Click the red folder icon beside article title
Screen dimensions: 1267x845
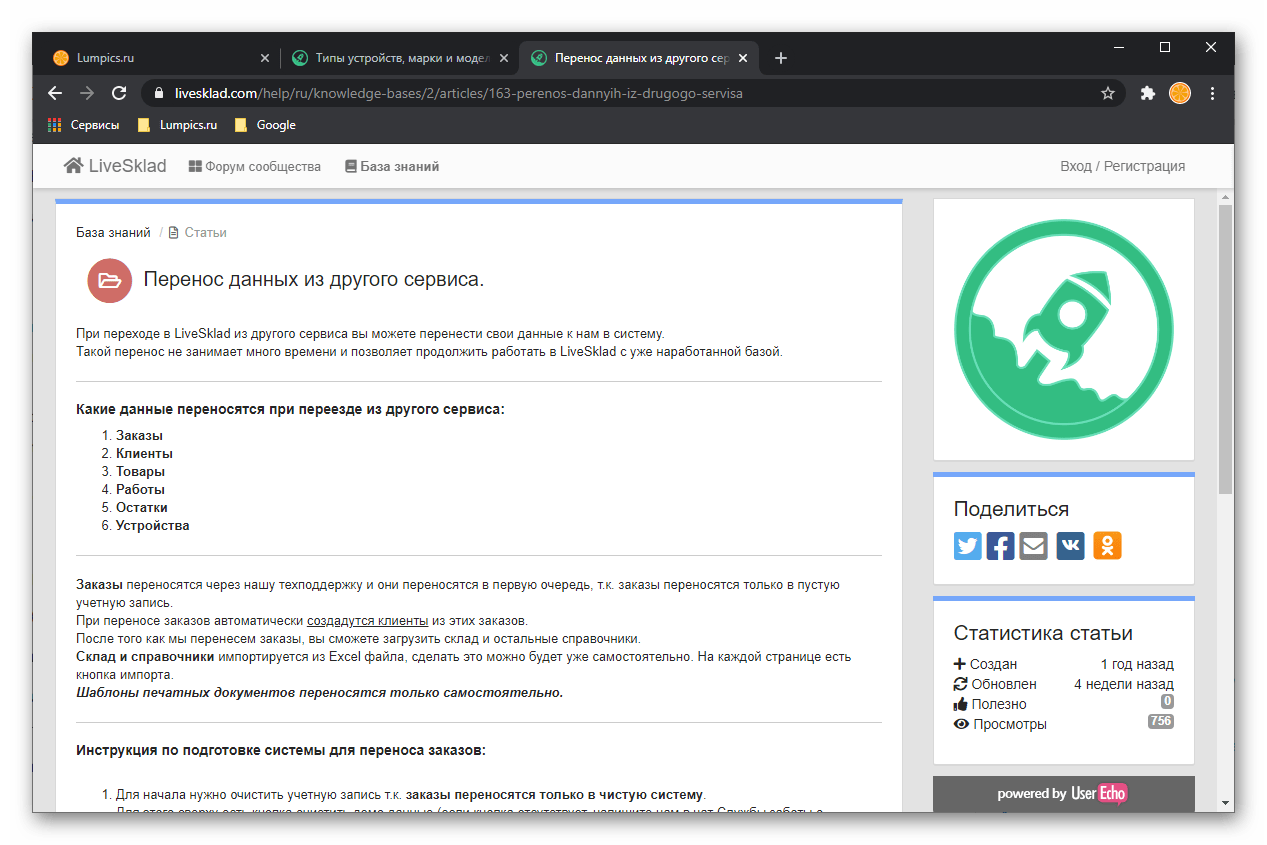click(109, 280)
